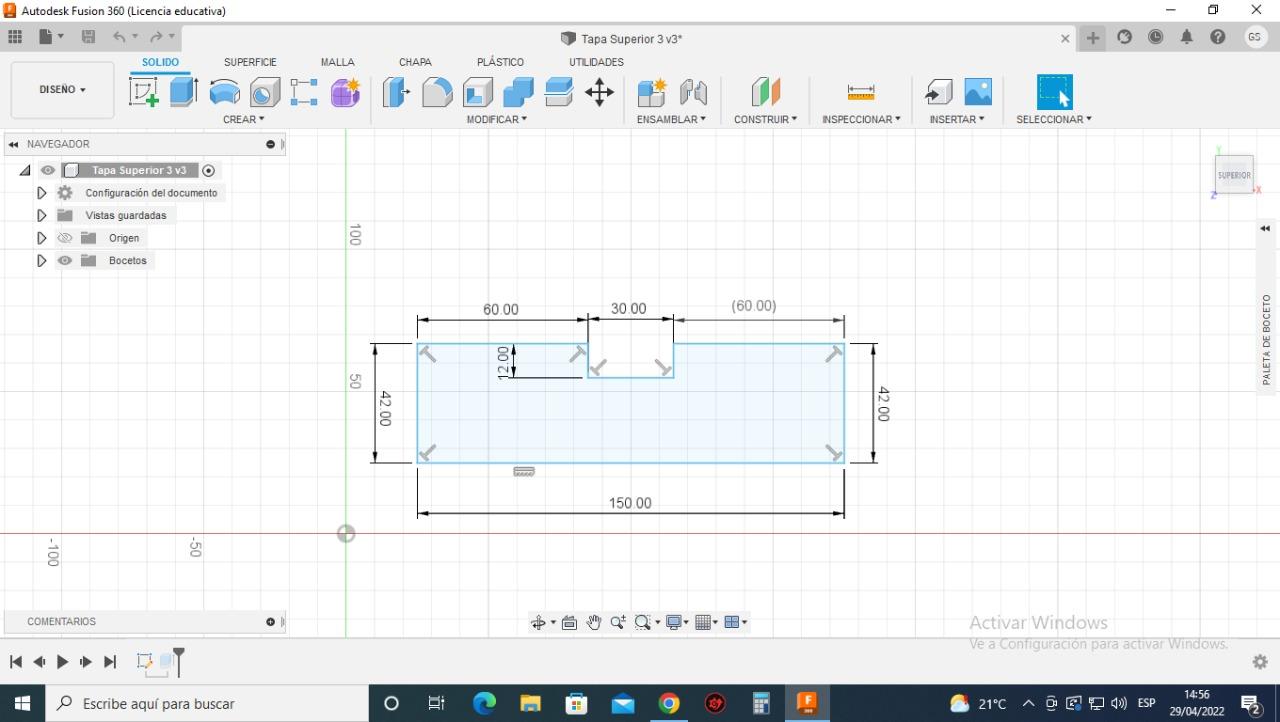Select the Move/Copy arrows icon
The width and height of the screenshot is (1280, 722).
[x=599, y=92]
